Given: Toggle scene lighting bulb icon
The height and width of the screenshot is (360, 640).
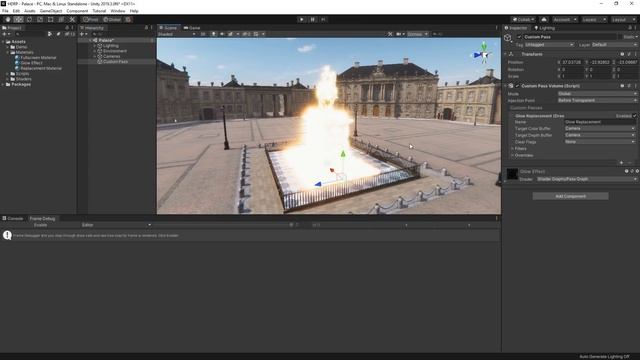Looking at the screenshot, I should point(213,34).
